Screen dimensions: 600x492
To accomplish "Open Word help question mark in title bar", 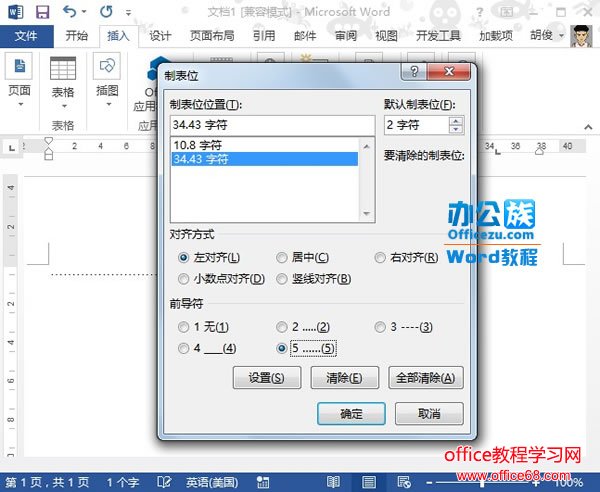I will point(479,12).
